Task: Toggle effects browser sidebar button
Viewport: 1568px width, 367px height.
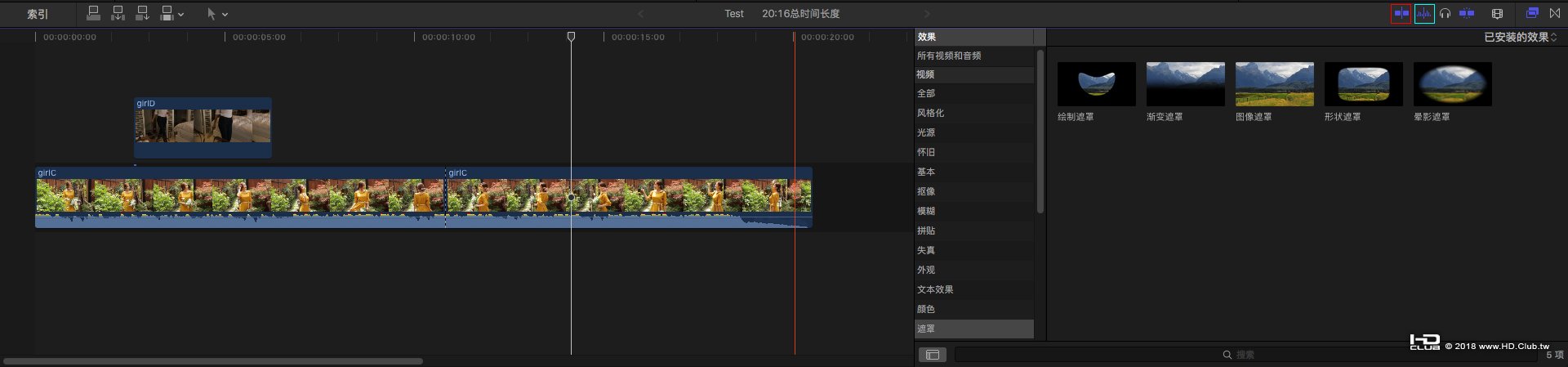Action: (932, 355)
